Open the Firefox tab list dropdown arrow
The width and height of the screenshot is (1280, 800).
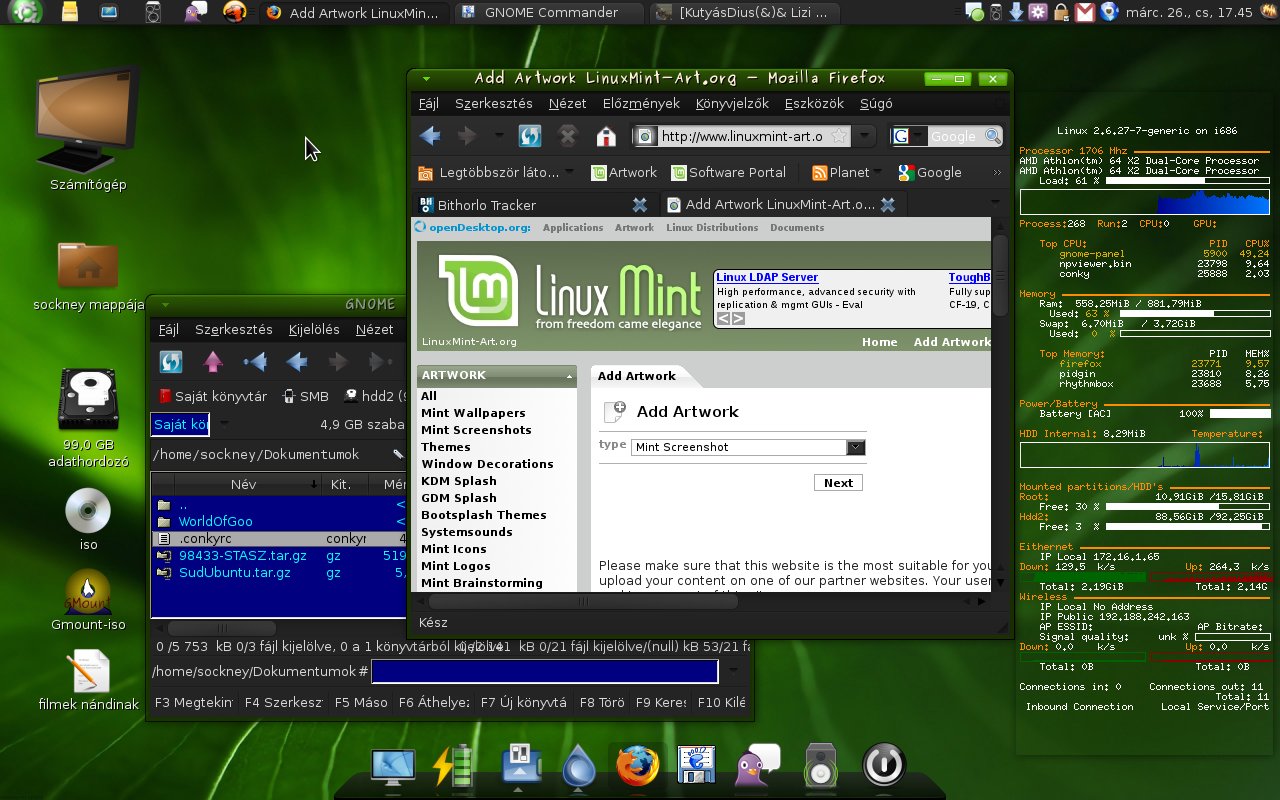(996, 203)
